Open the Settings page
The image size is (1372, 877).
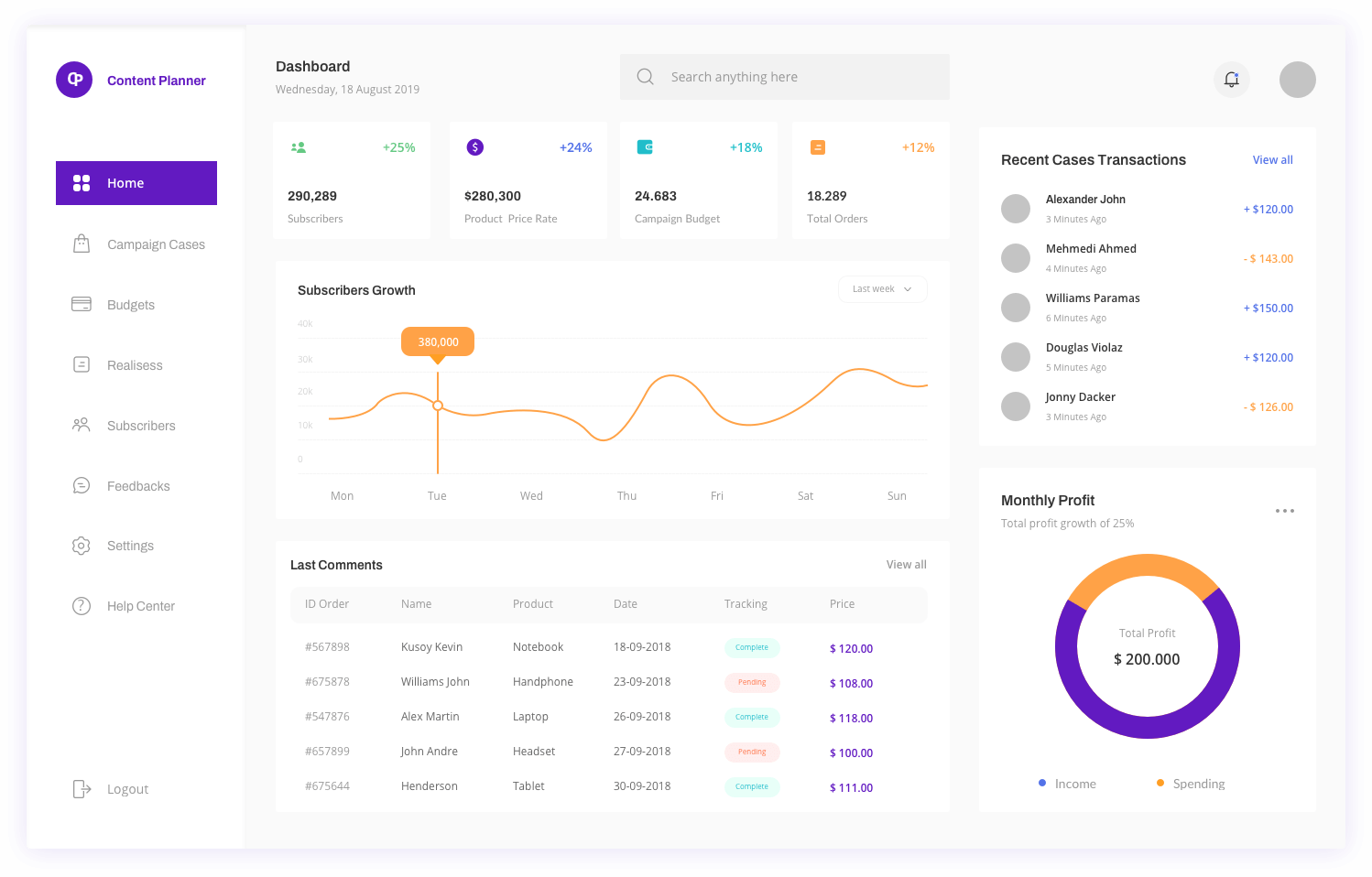130,546
